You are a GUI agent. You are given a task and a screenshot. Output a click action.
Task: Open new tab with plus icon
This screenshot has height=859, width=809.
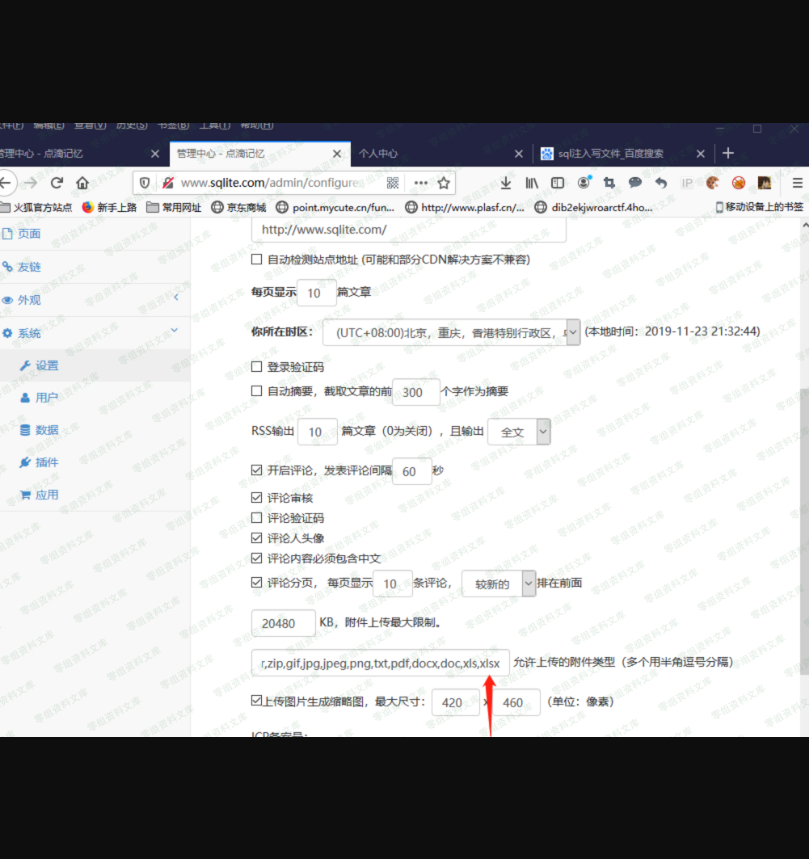[728, 153]
